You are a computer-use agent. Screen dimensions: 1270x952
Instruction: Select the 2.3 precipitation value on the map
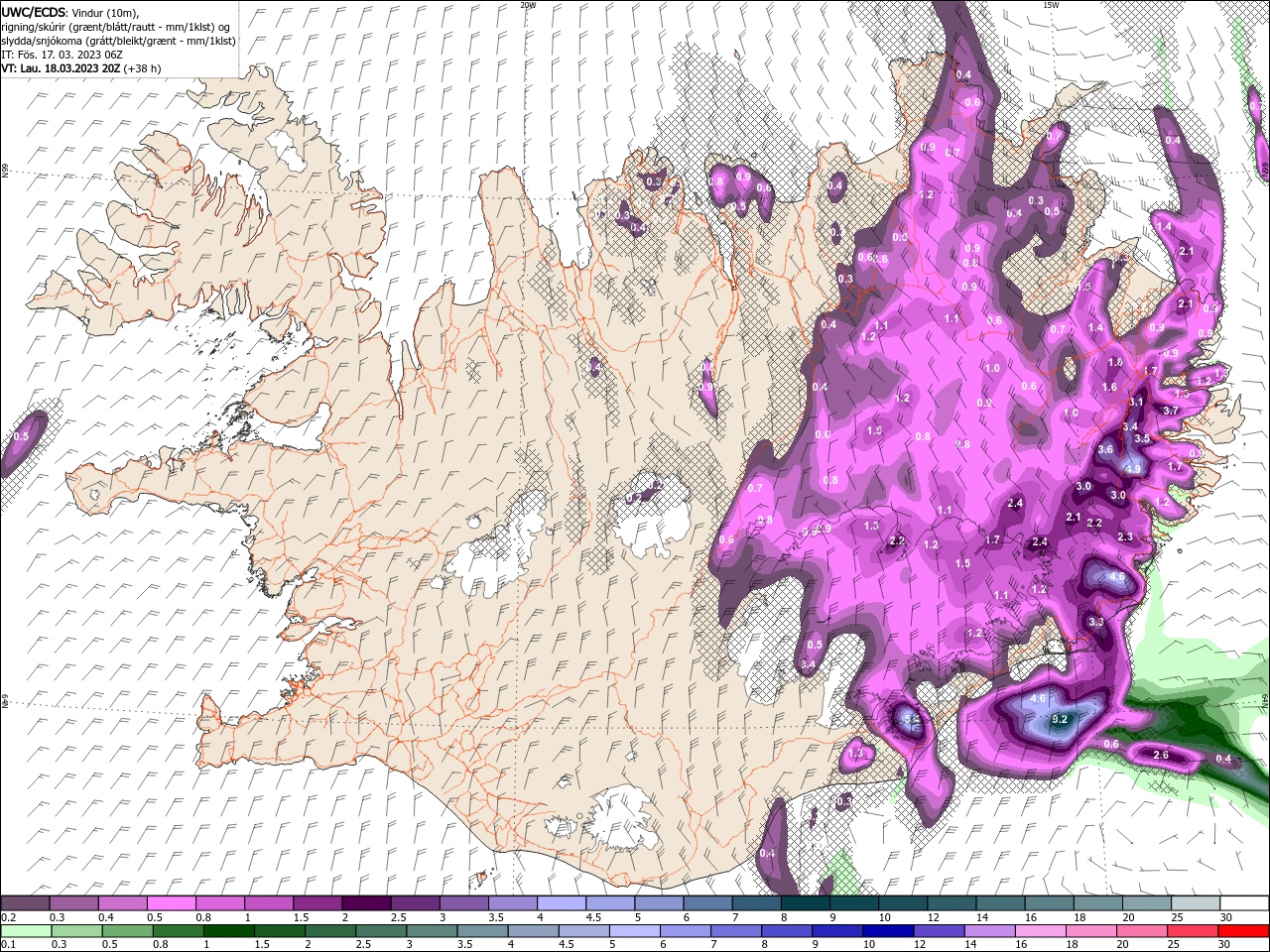point(1124,536)
